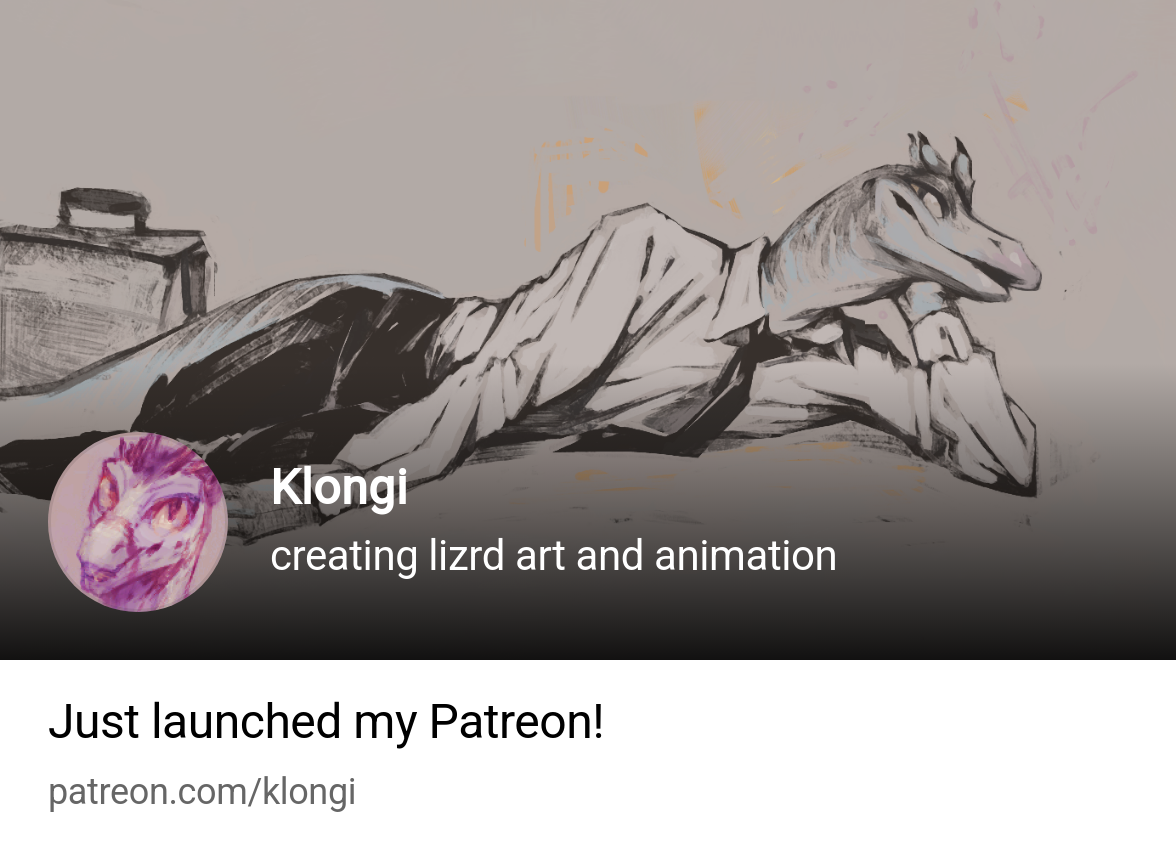The height and width of the screenshot is (852, 1176).
Task: Click the lizard's folded hands in banner
Action: click(x=938, y=338)
